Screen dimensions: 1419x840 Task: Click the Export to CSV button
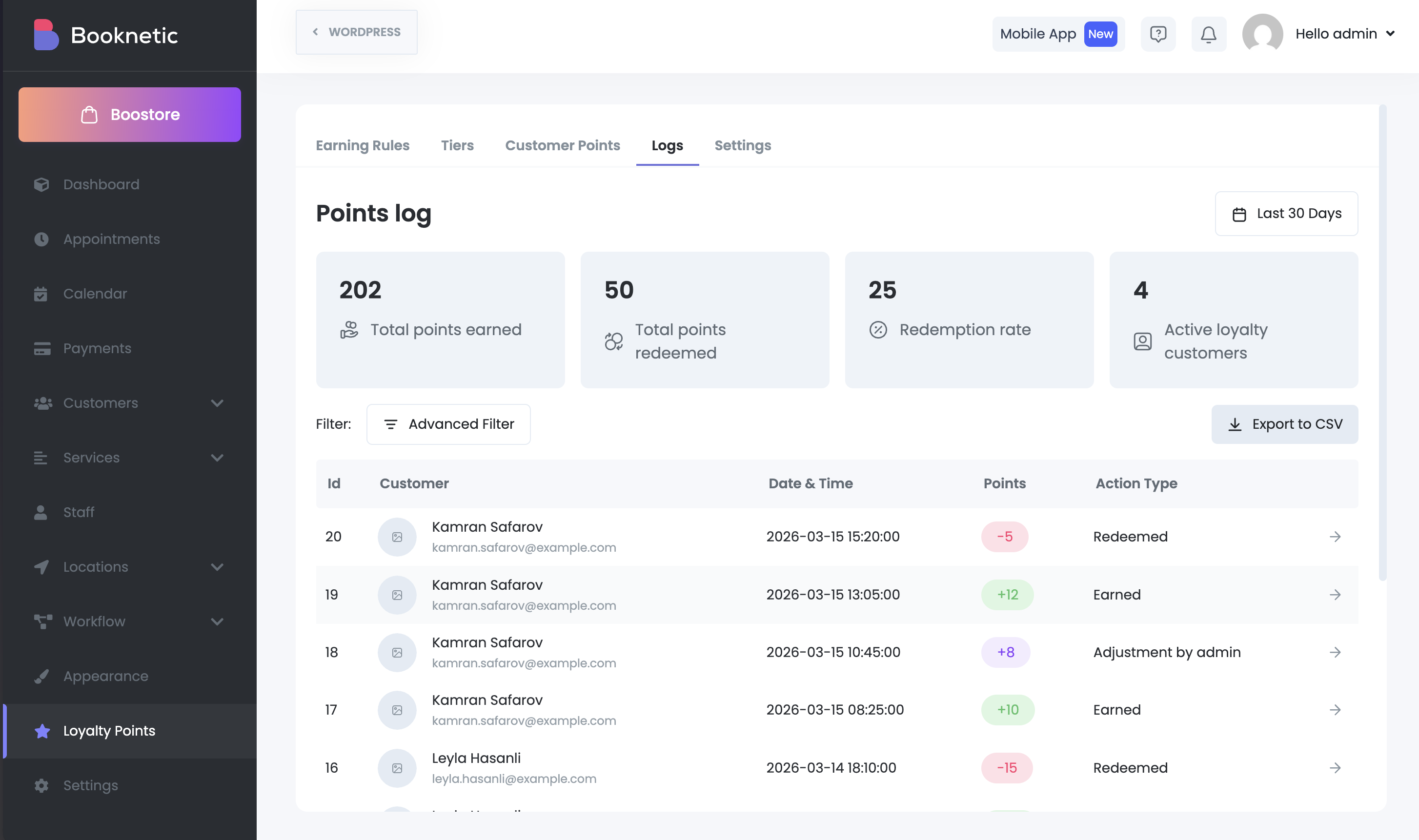[1284, 424]
